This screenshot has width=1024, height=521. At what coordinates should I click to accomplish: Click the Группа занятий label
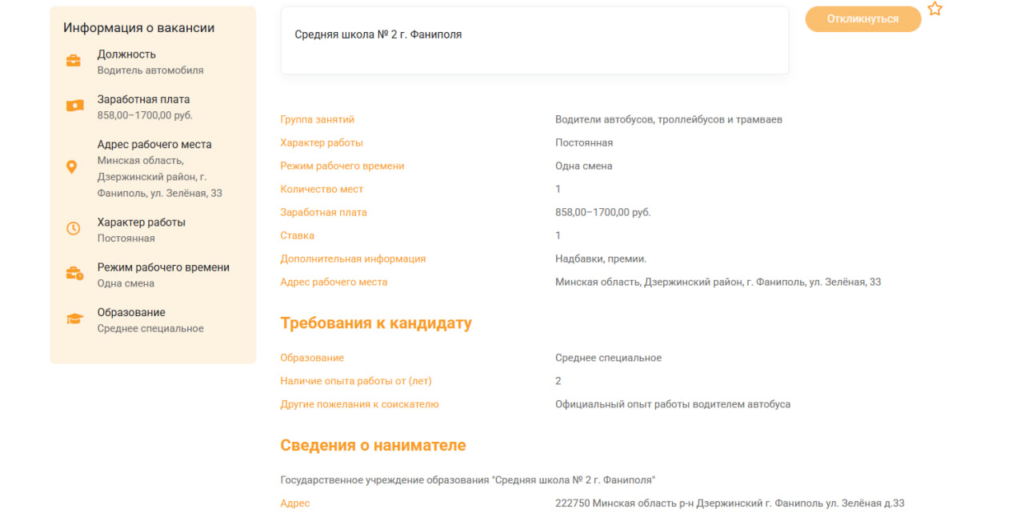tap(317, 120)
